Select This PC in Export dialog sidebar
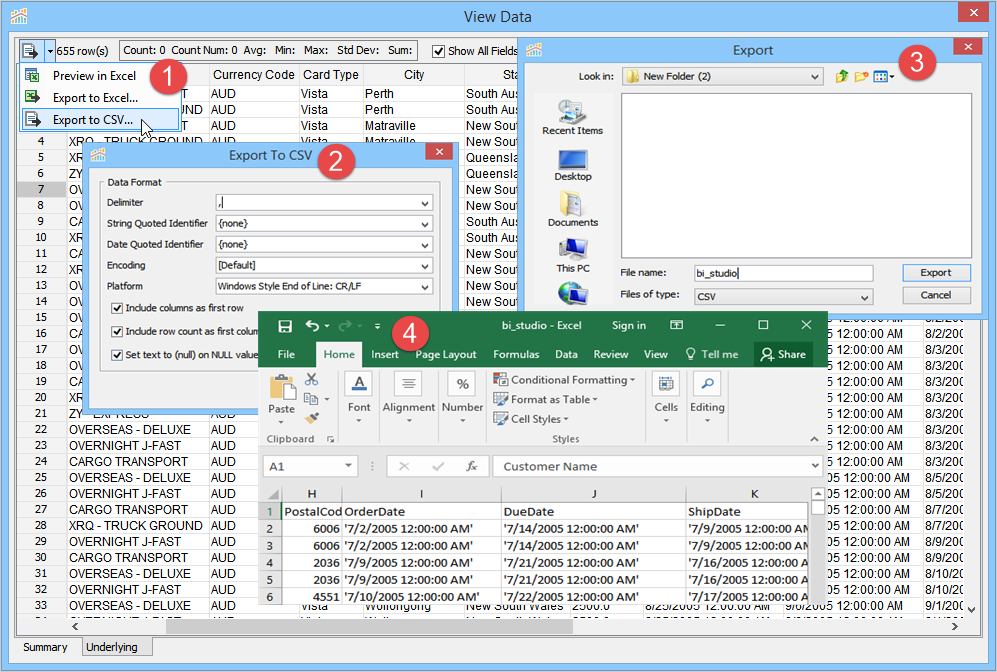 572,256
